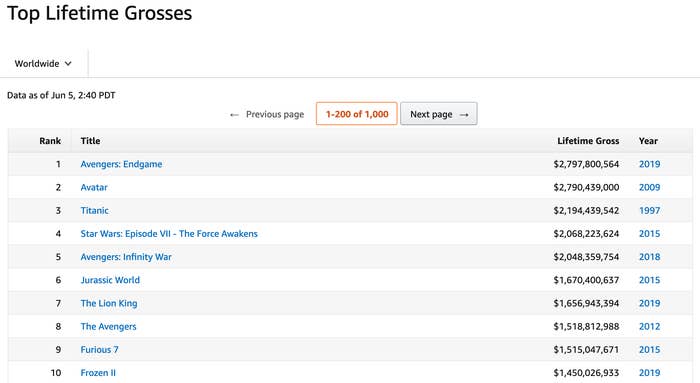Click the Lifetime Gross column header
The width and height of the screenshot is (700, 383).
point(588,141)
